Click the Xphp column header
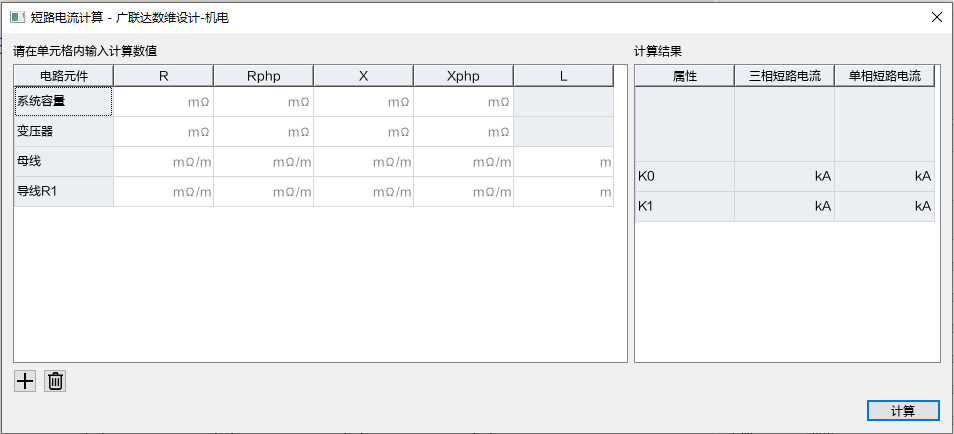Viewport: 954px width, 434px height. tap(464, 76)
